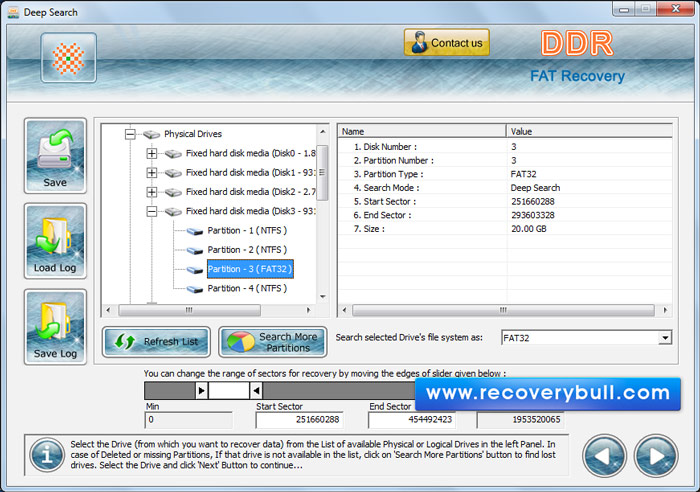Click details table scroll right arrow
Image resolution: width=700 pixels, height=492 pixels.
[665, 310]
